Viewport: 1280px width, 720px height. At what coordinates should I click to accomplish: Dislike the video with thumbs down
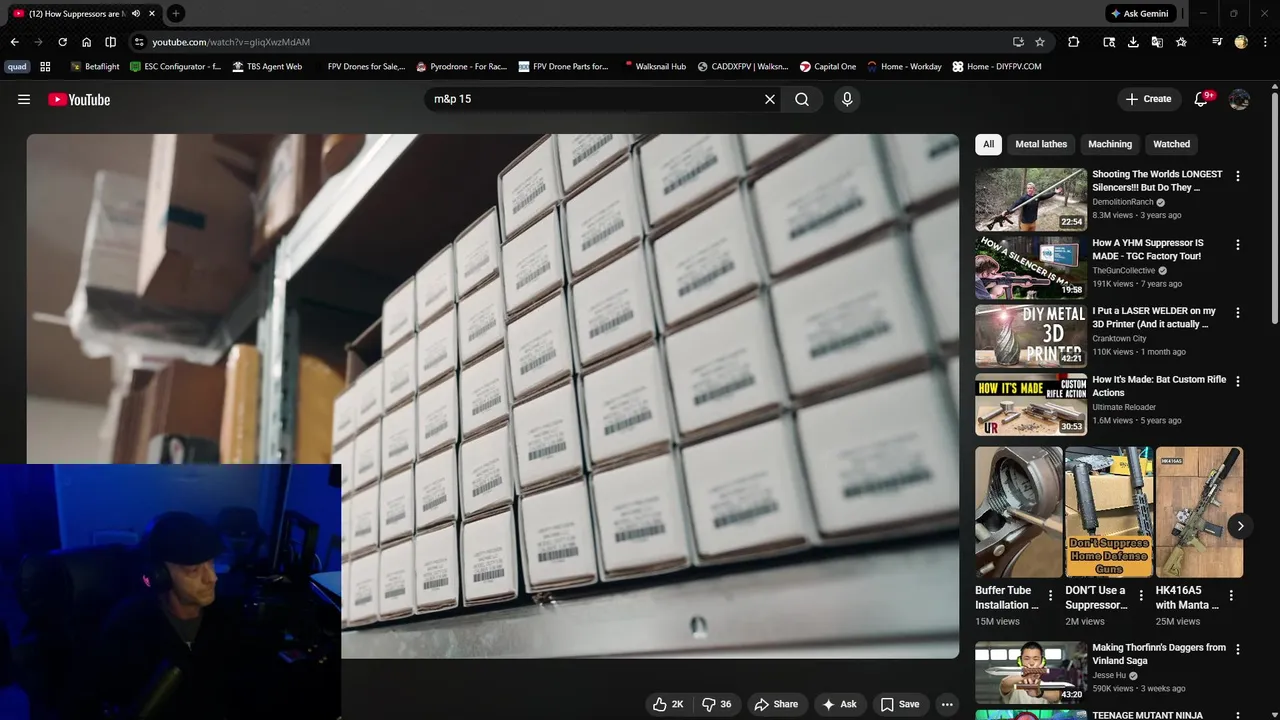pos(717,704)
